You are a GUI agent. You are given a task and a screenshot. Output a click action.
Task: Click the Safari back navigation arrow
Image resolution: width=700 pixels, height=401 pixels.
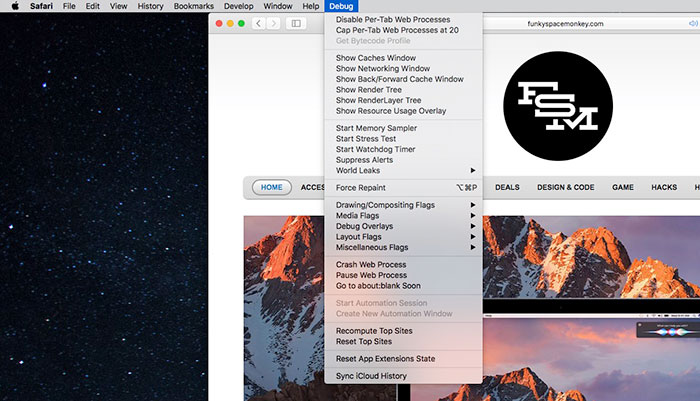(259, 22)
